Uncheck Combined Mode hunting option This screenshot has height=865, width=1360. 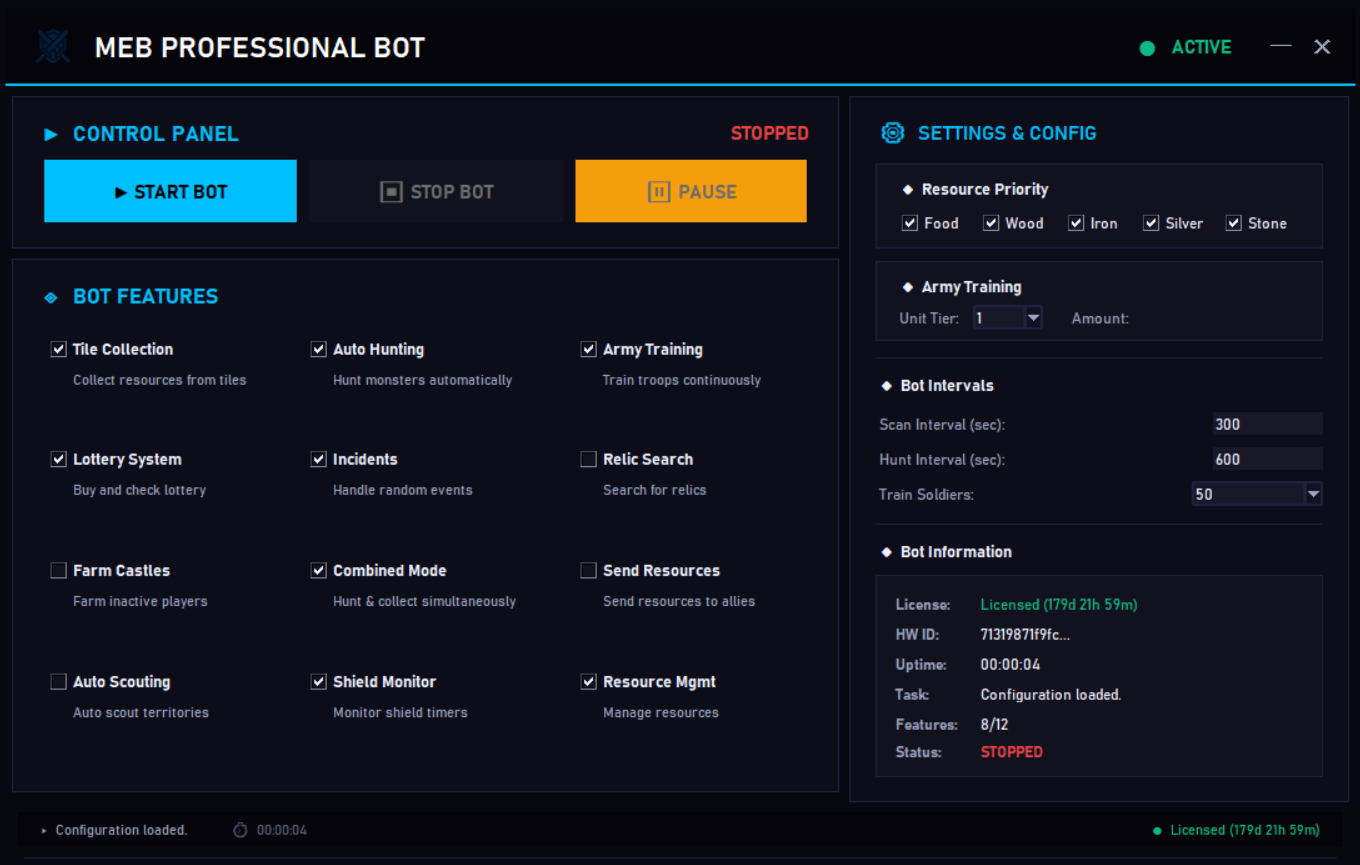point(318,570)
